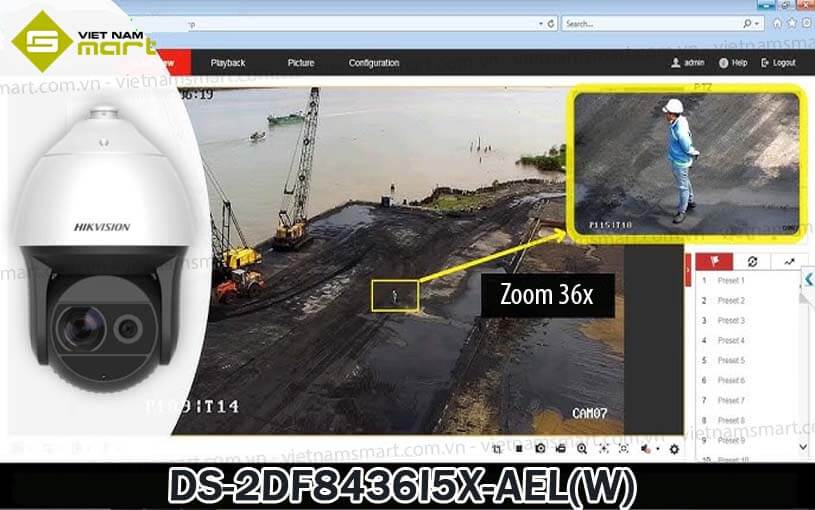Click the admin user link
Viewport: 815px width, 510px height.
click(688, 62)
